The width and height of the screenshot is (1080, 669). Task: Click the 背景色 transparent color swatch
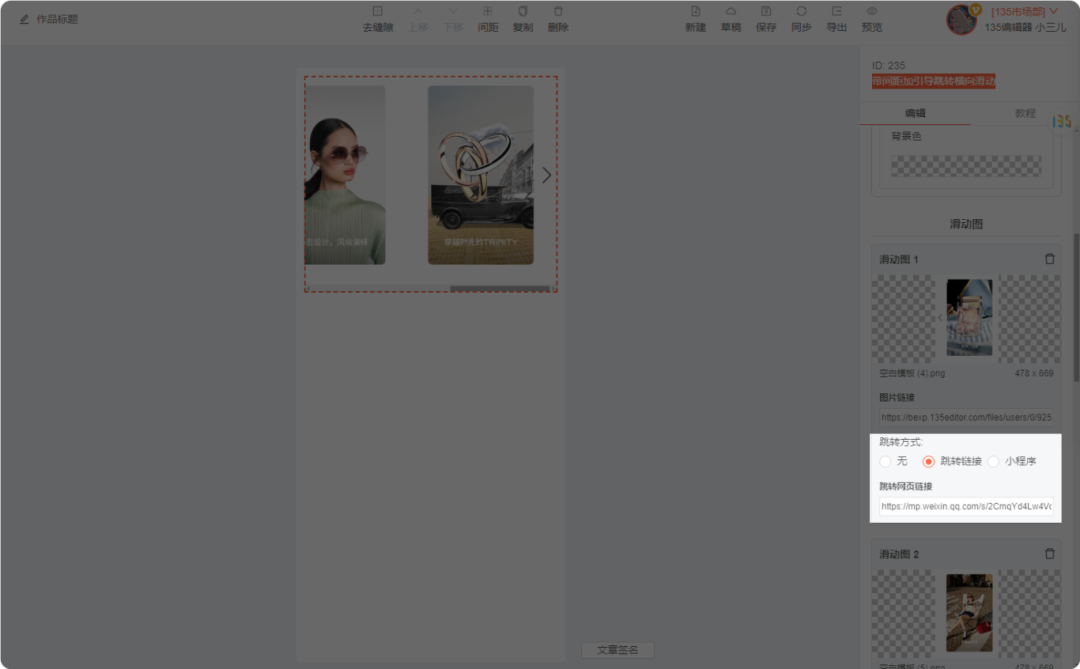(966, 166)
